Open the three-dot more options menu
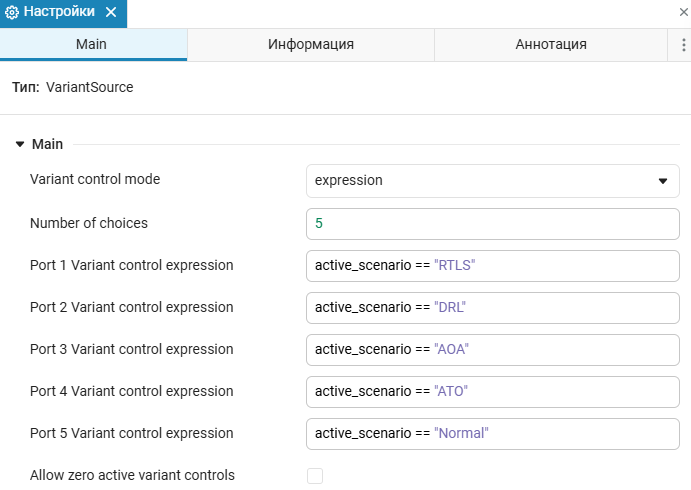The height and width of the screenshot is (490, 691). click(x=680, y=44)
